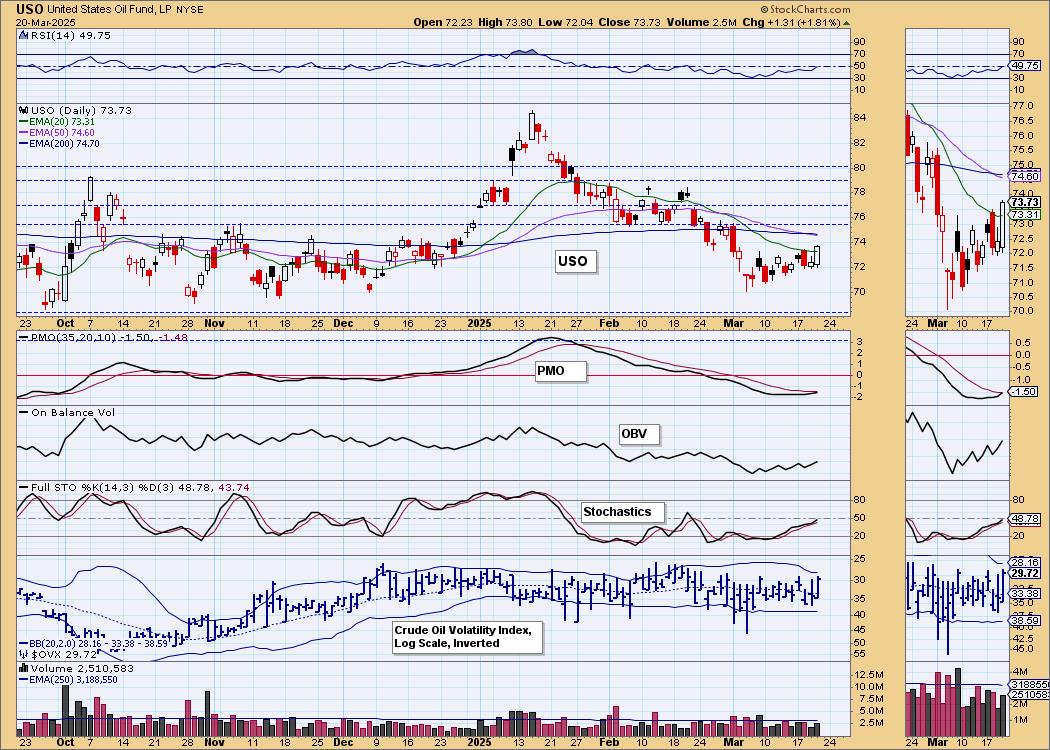This screenshot has height=750, width=1050.
Task: Click dark blue EMA(200) legend line marker
Action: point(23,143)
